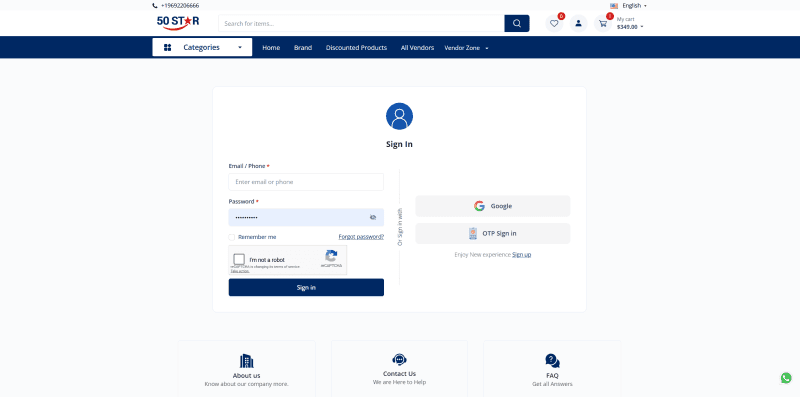This screenshot has height=397, width=800.
Task: Click 'Get all Answers' text
Action: [x=552, y=384]
